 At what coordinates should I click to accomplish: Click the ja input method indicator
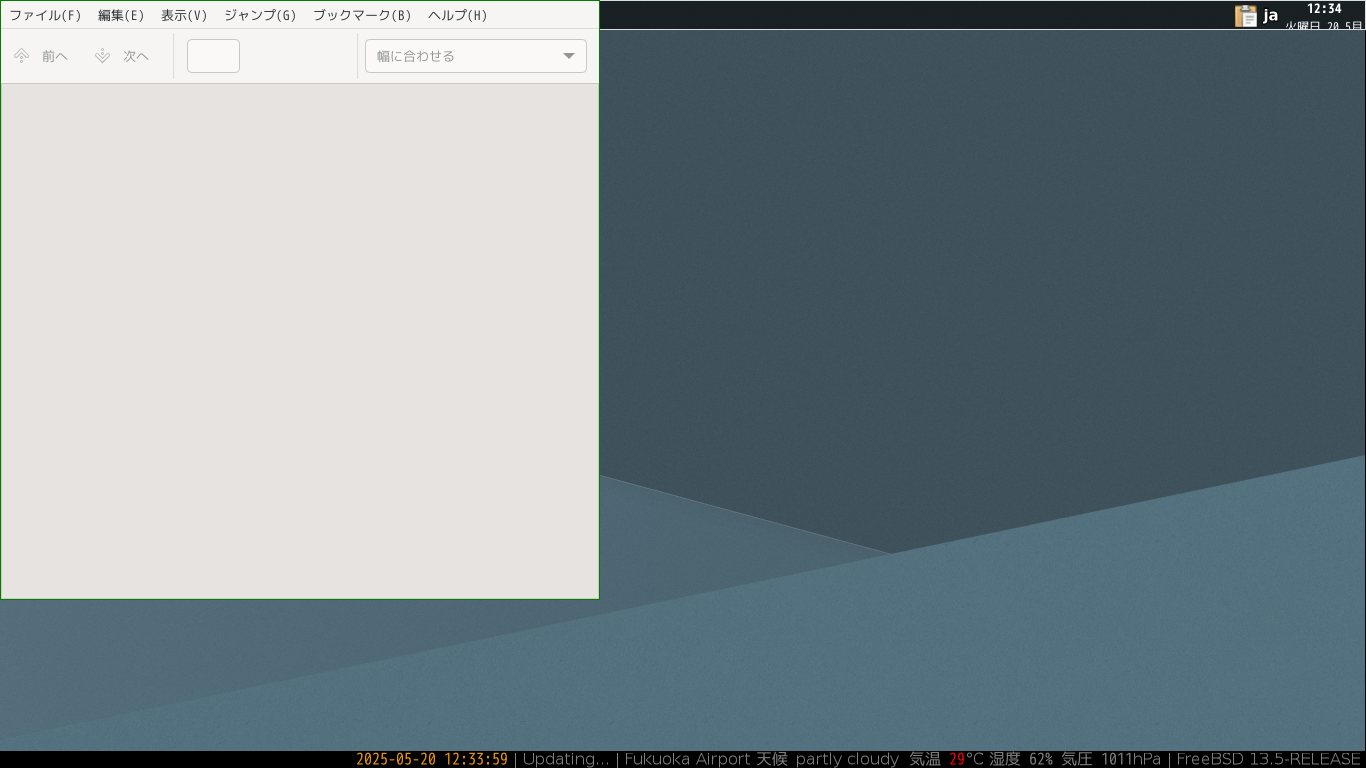click(x=1271, y=15)
